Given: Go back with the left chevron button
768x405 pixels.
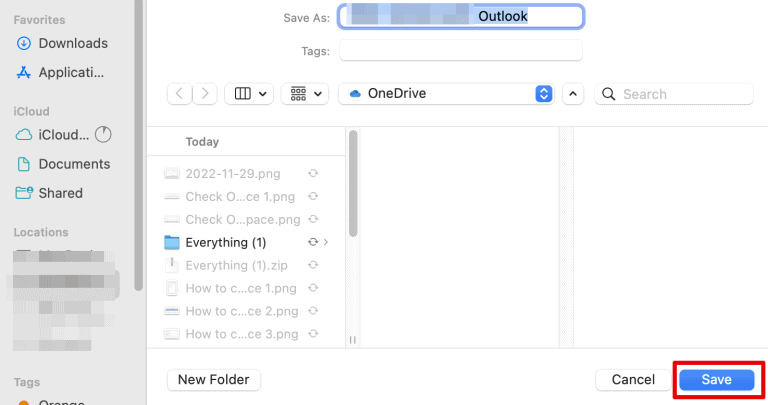Looking at the screenshot, I should tap(179, 94).
